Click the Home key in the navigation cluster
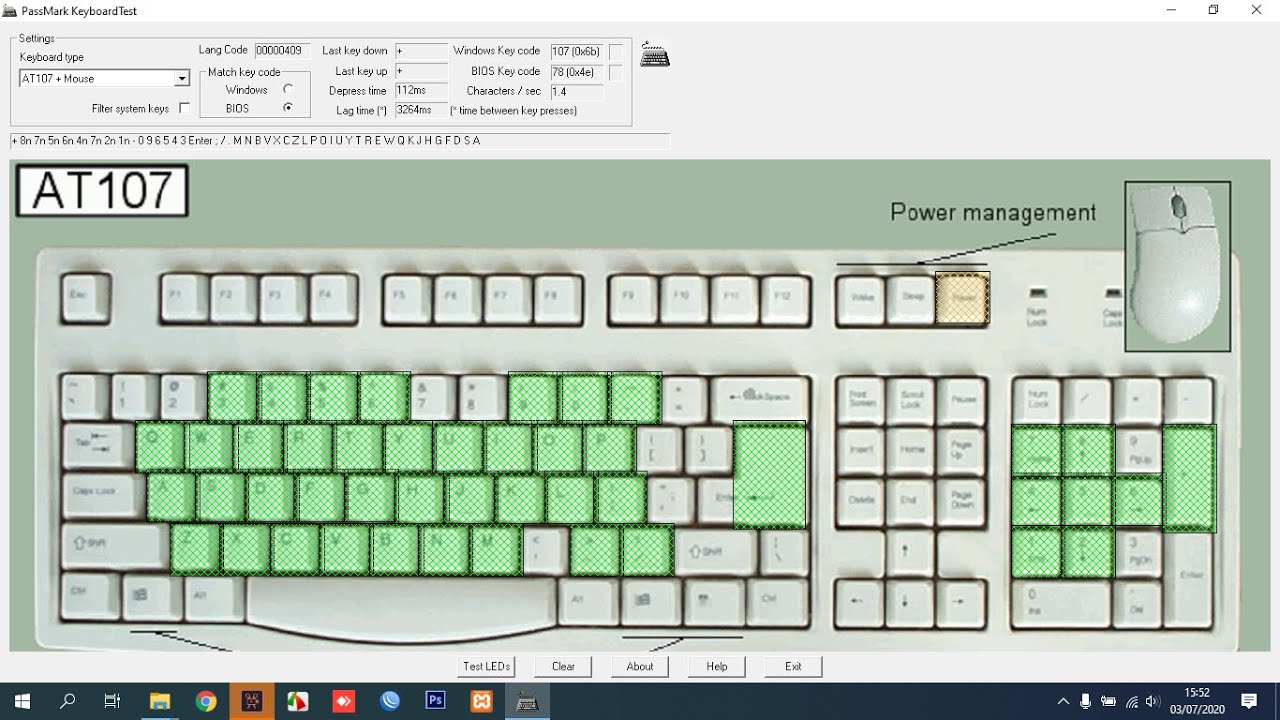Screen dimensions: 1280x720 (x=911, y=450)
